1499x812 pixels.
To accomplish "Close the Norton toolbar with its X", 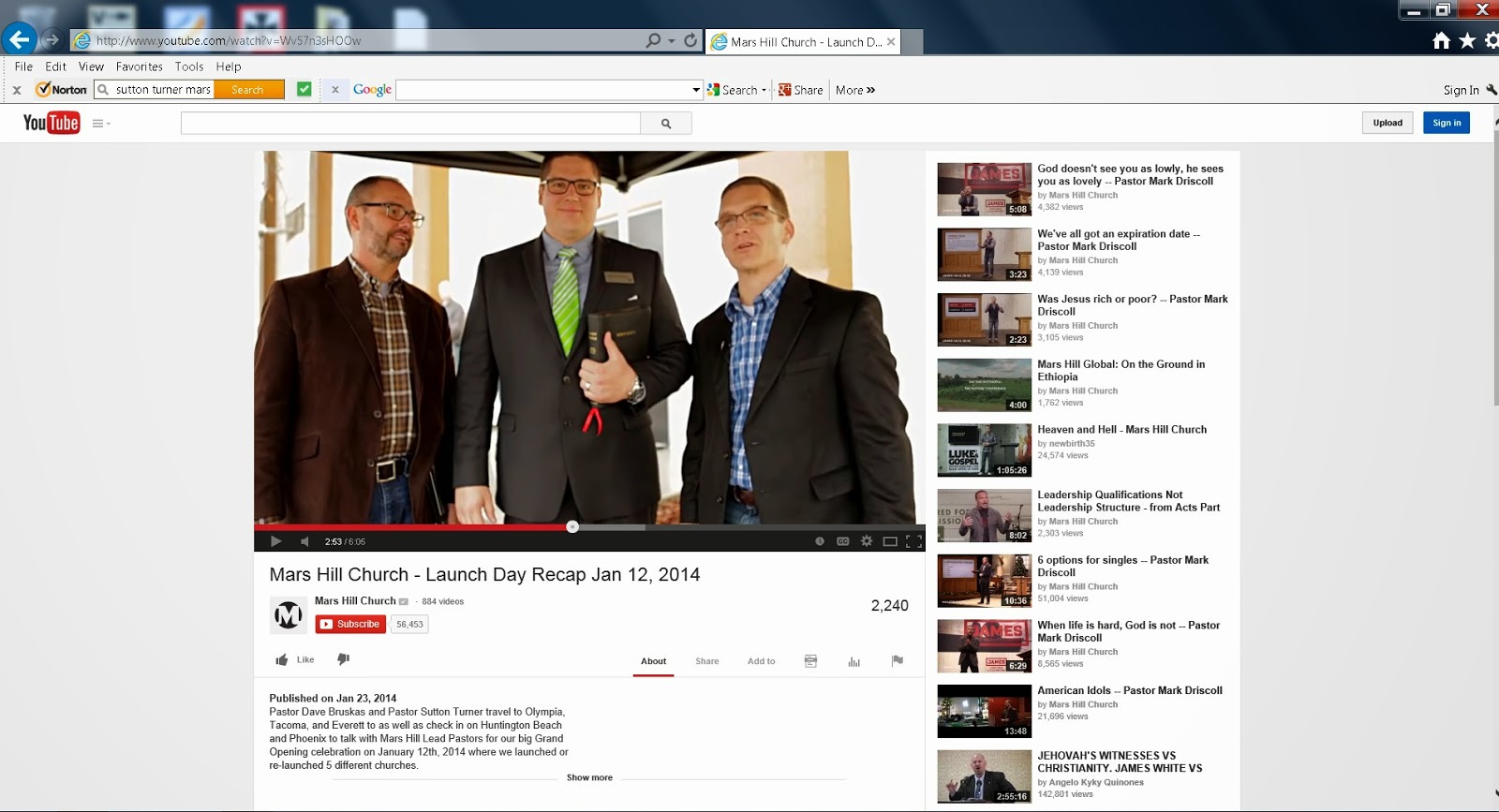I will [x=16, y=90].
